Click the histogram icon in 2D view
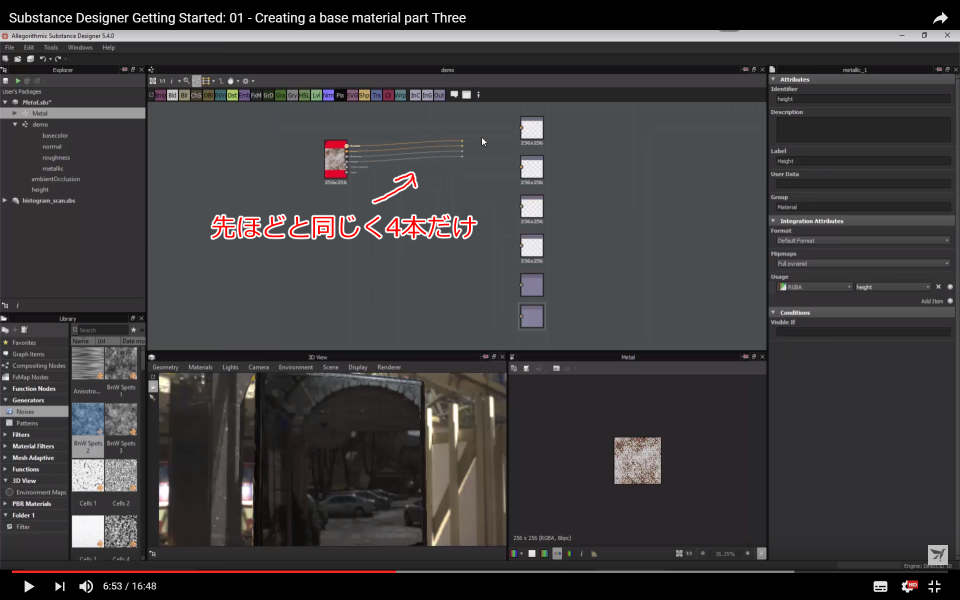 point(594,553)
